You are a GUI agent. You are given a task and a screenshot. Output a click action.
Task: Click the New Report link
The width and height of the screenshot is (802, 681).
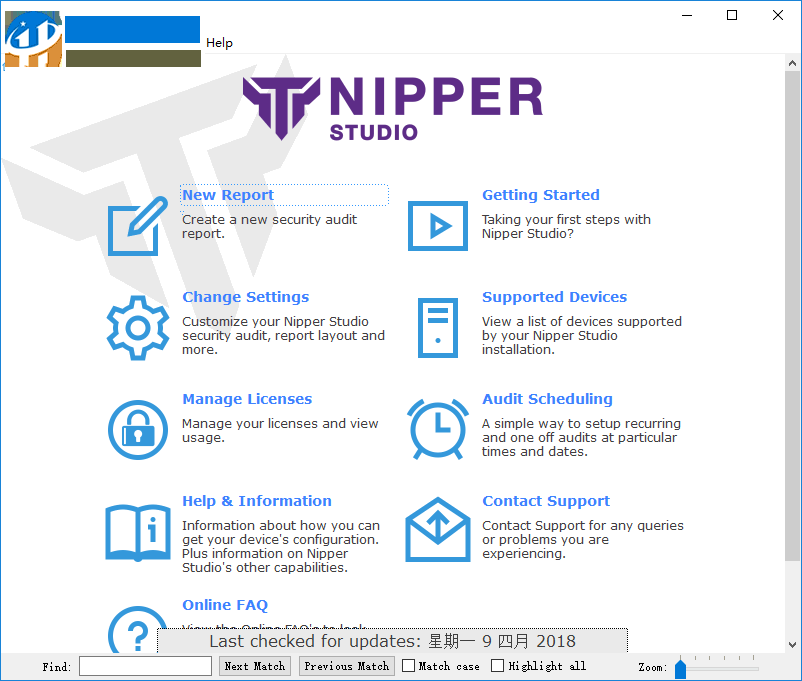[227, 194]
